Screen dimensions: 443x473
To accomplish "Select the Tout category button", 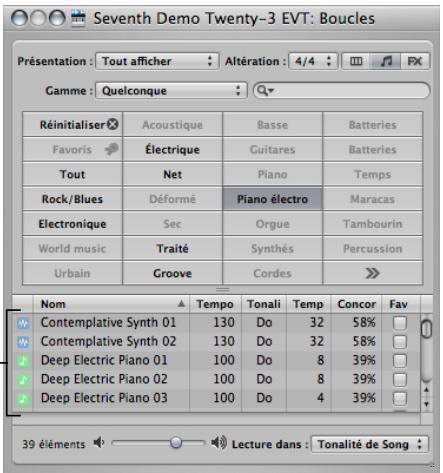I will tap(72, 174).
